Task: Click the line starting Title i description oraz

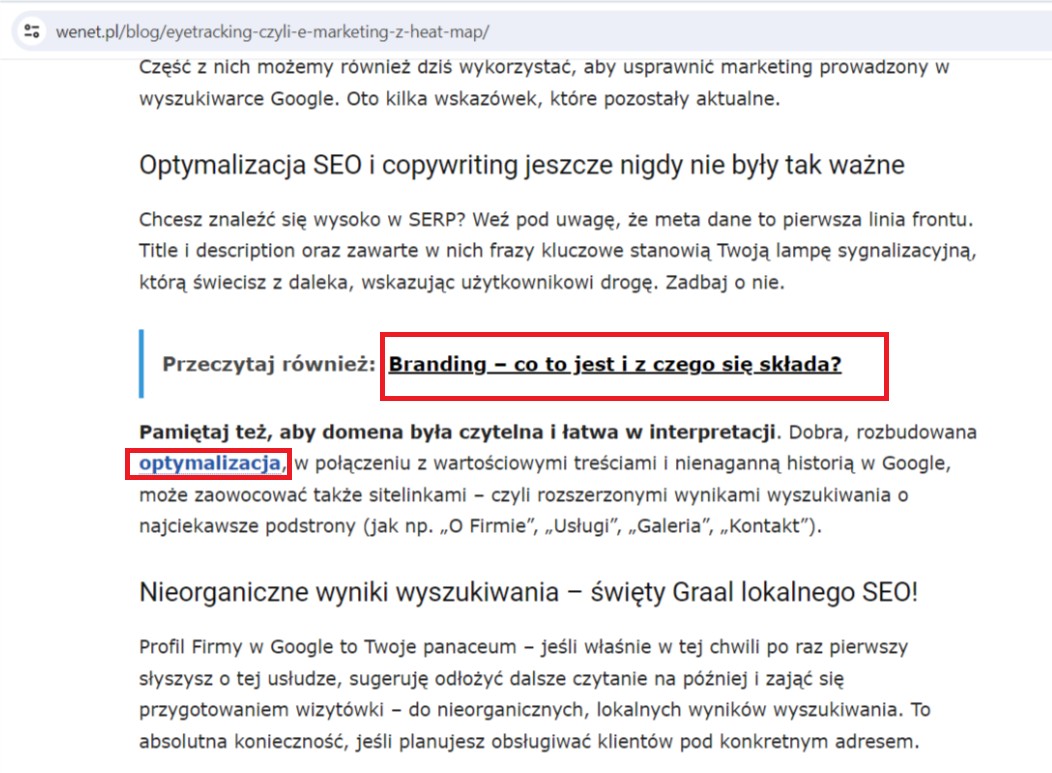Action: [558, 251]
